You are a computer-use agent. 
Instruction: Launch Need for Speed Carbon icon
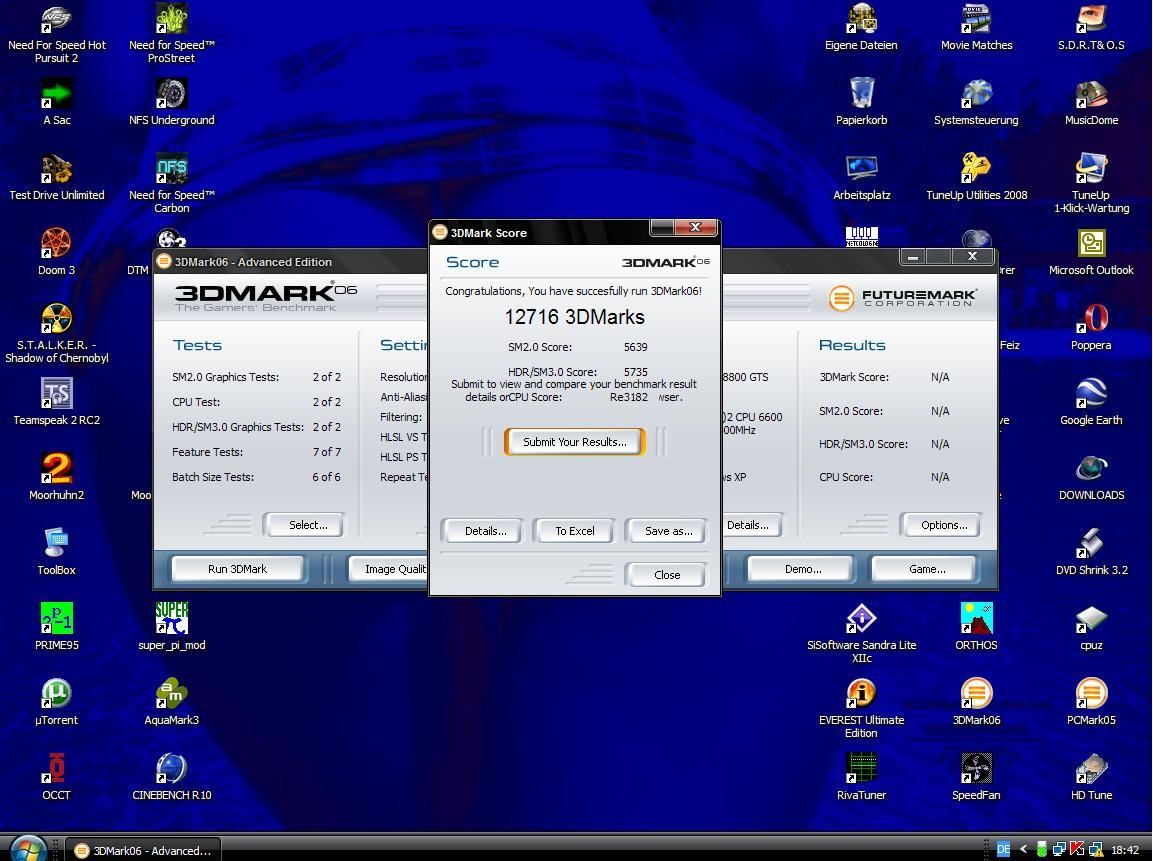171,183
